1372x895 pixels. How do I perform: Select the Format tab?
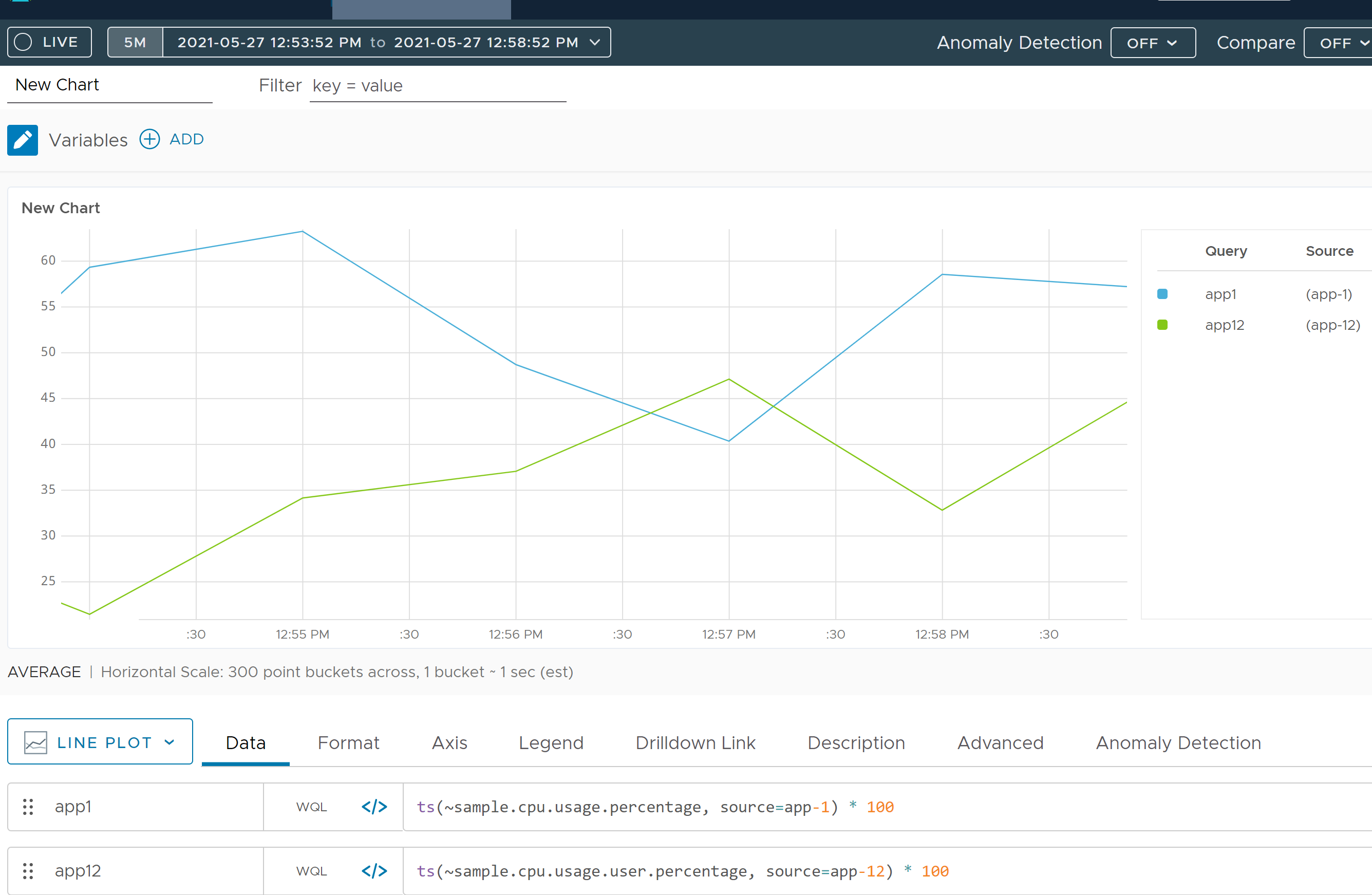(x=348, y=743)
